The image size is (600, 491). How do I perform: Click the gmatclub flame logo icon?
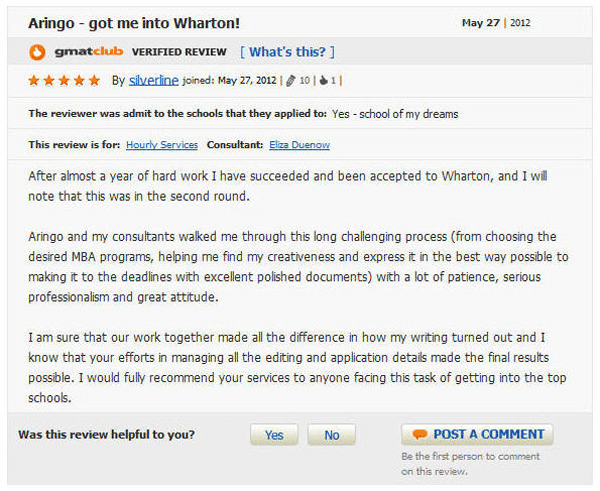tap(37, 52)
